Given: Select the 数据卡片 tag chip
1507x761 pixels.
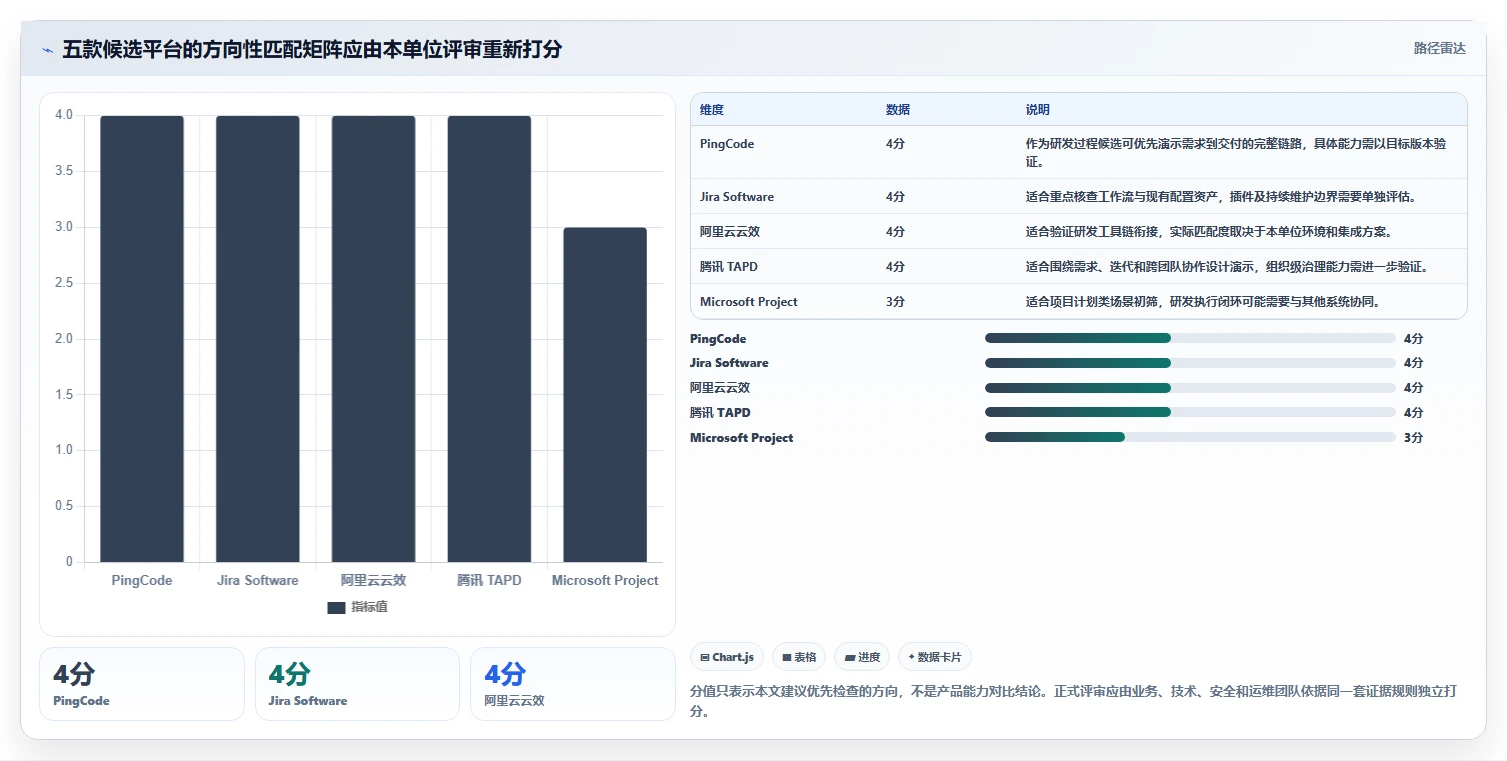Looking at the screenshot, I should click(935, 657).
